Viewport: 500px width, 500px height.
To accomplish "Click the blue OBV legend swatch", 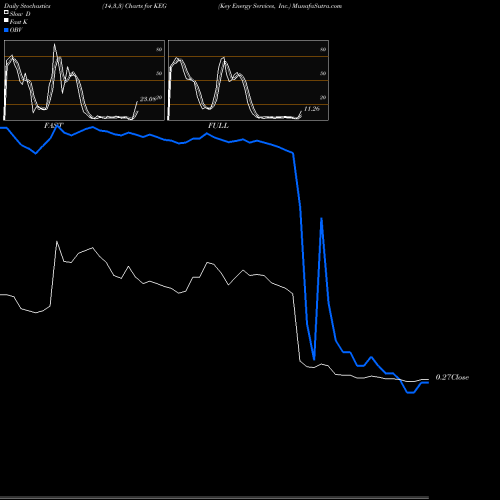I will click(x=6, y=30).
